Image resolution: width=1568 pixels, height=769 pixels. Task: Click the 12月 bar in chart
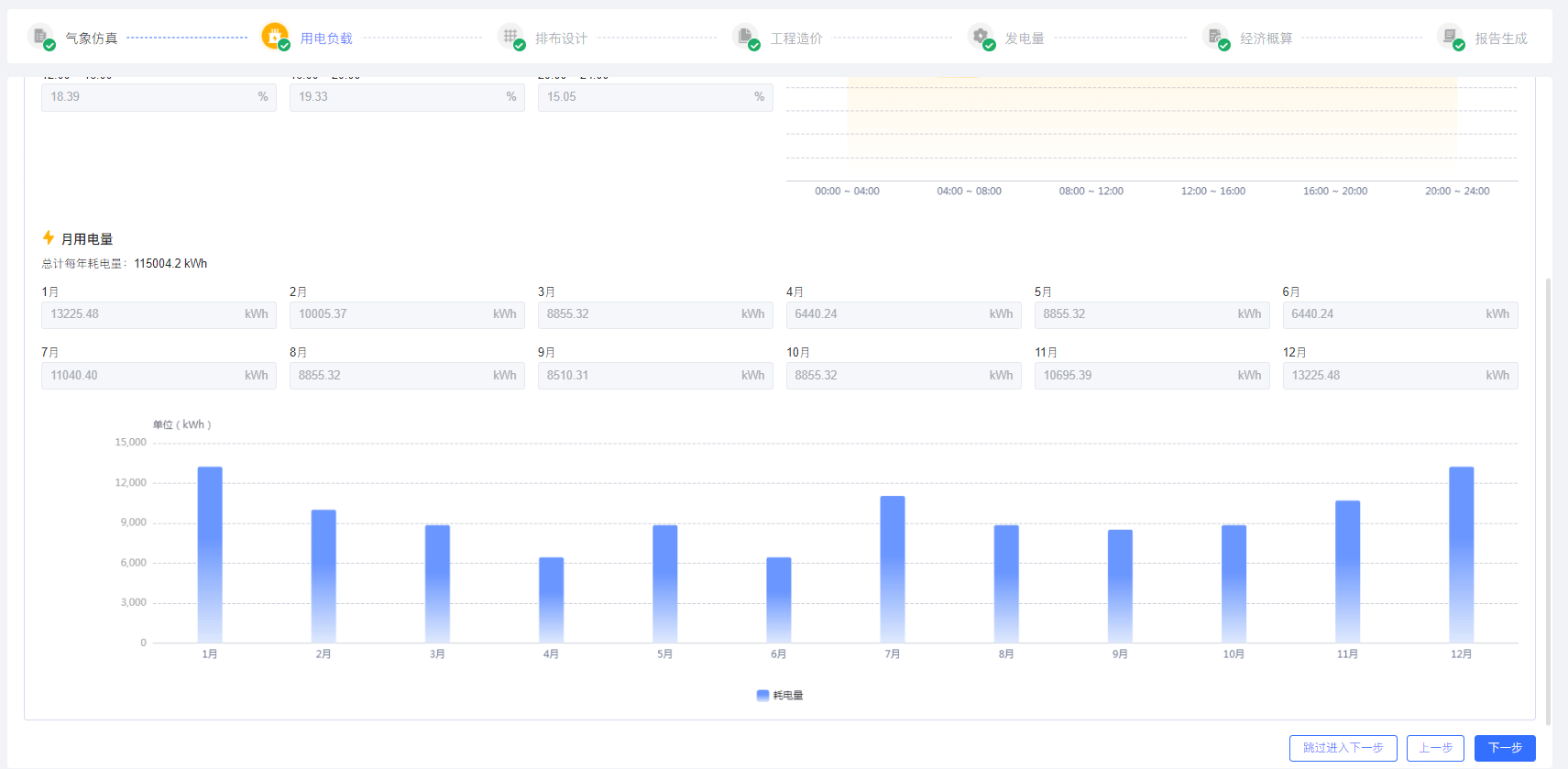point(1461,555)
